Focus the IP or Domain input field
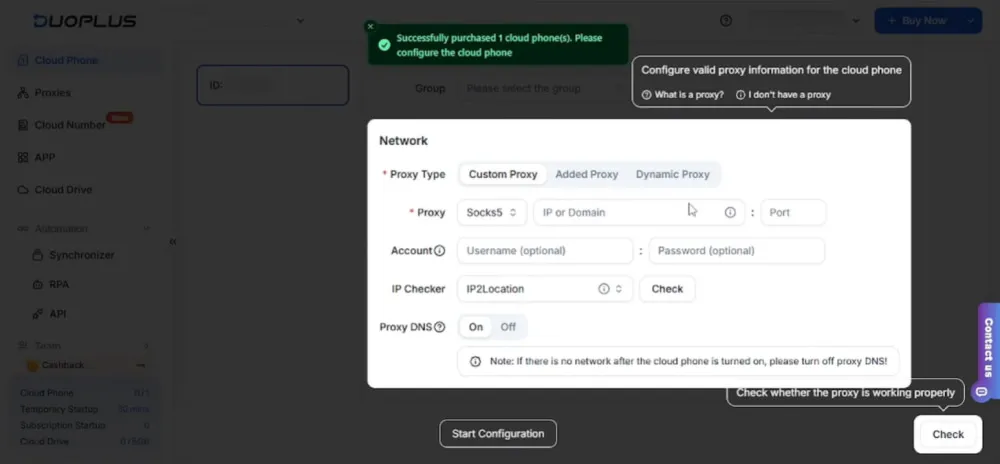Screen dimensions: 1000x464 639,212
